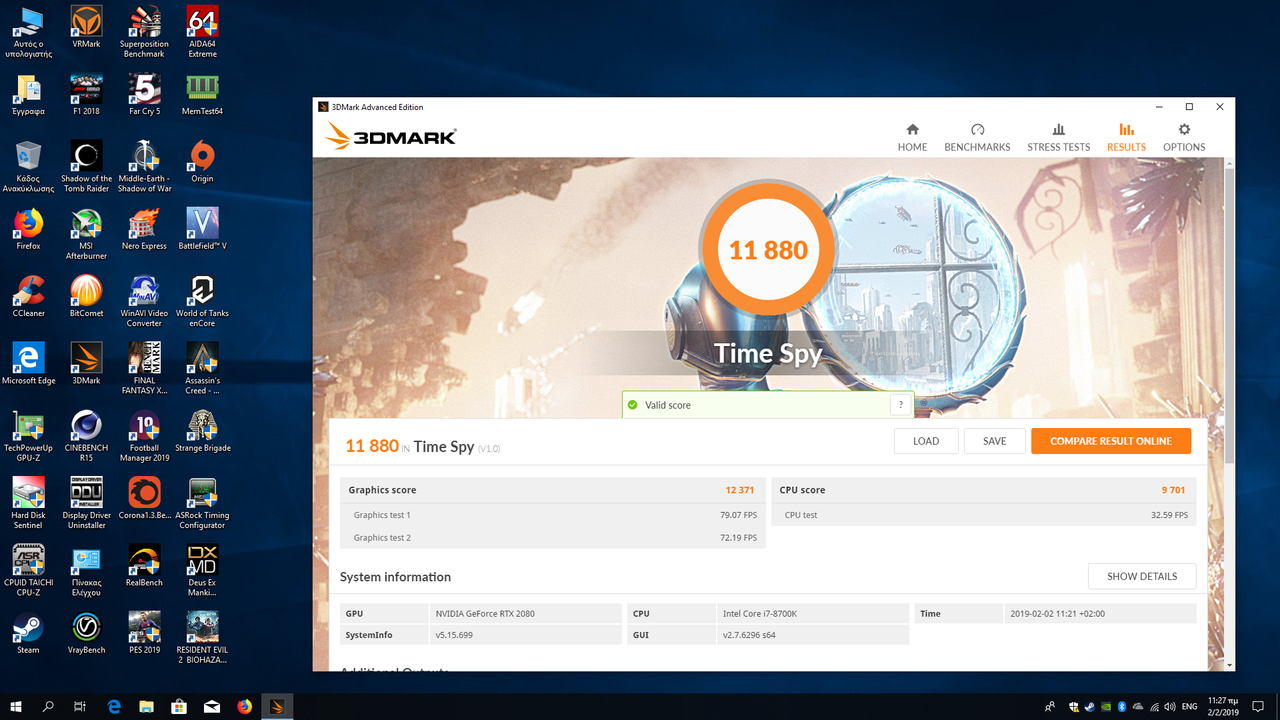This screenshot has width=1280, height=720.
Task: Open Steam desktop icon
Action: pyautogui.click(x=28, y=633)
